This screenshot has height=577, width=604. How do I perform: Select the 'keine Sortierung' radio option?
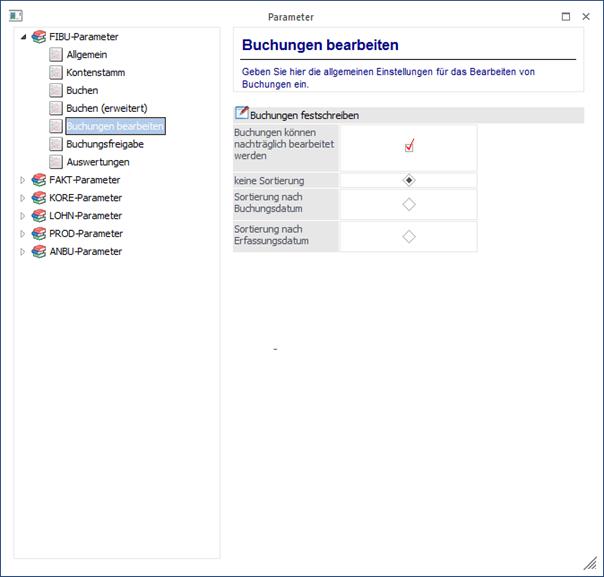coord(409,180)
